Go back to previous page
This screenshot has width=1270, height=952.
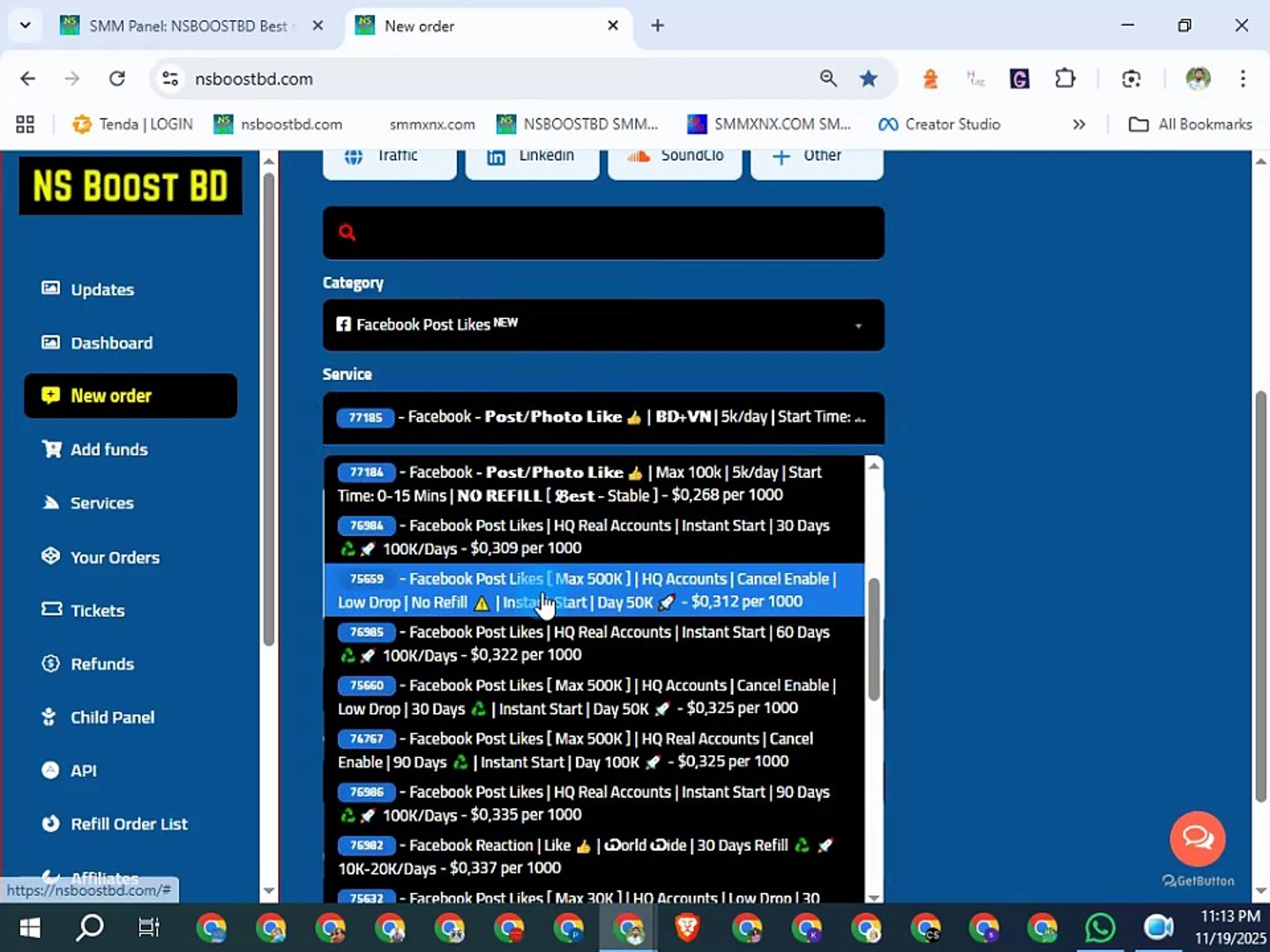(x=28, y=78)
